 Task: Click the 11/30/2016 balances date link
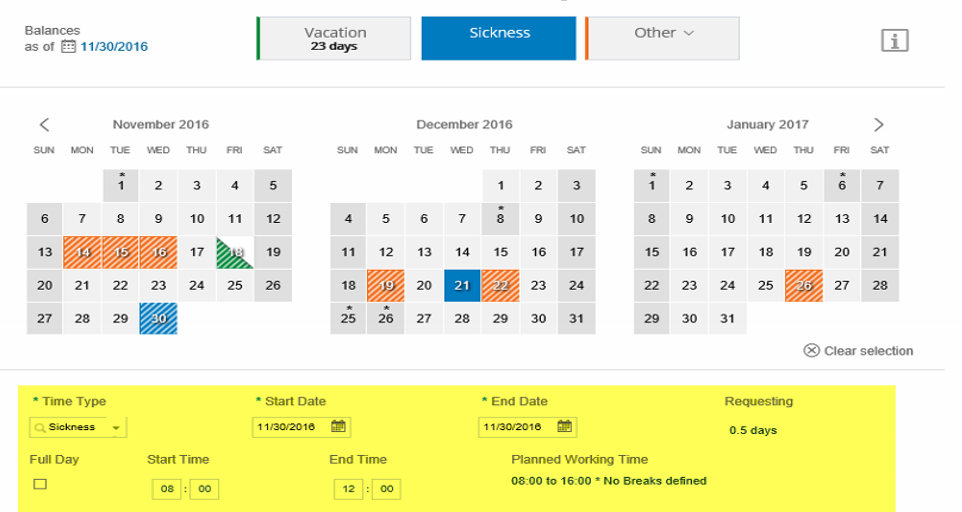pyautogui.click(x=114, y=47)
